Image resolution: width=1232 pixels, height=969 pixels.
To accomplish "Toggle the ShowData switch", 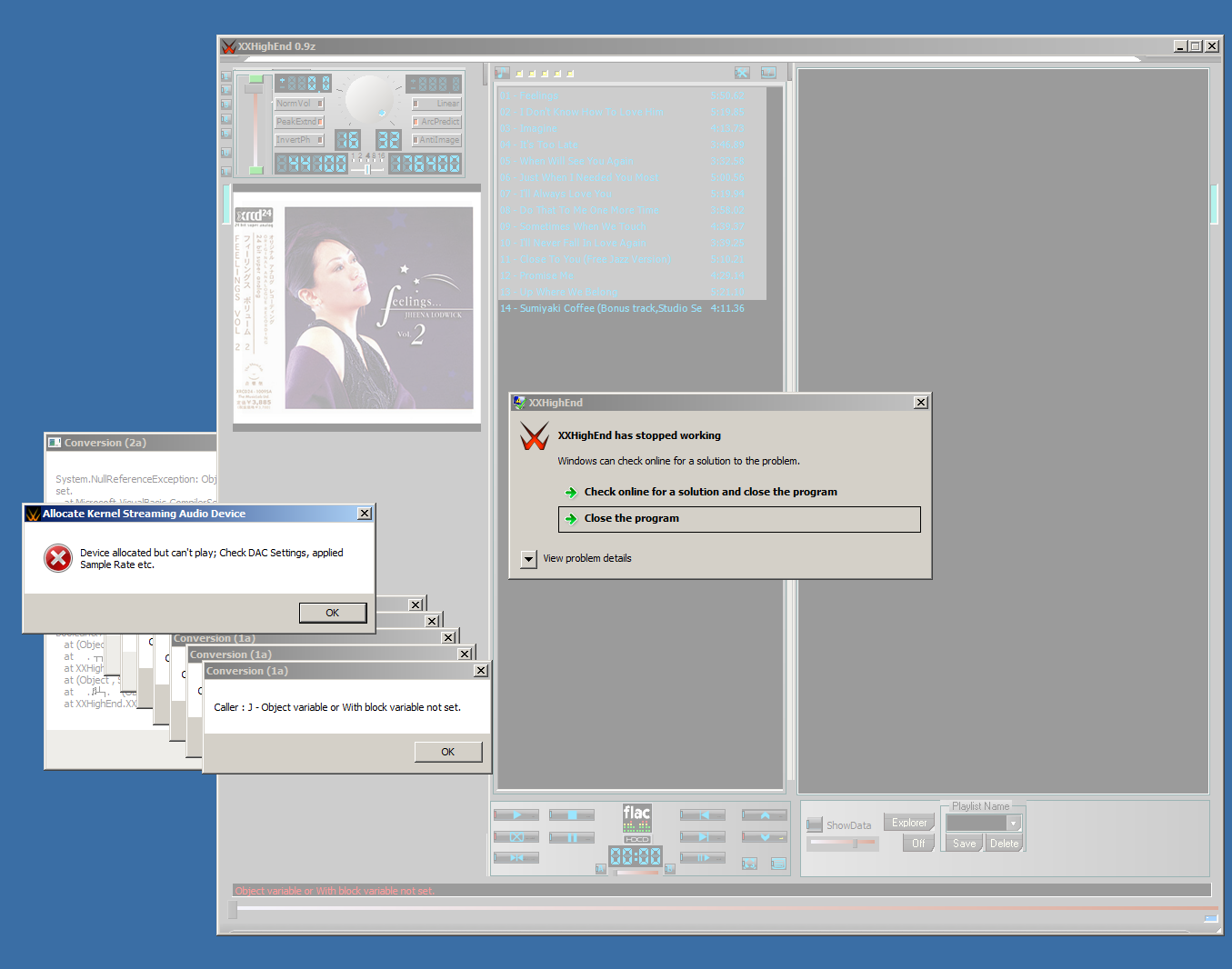I will 814,824.
